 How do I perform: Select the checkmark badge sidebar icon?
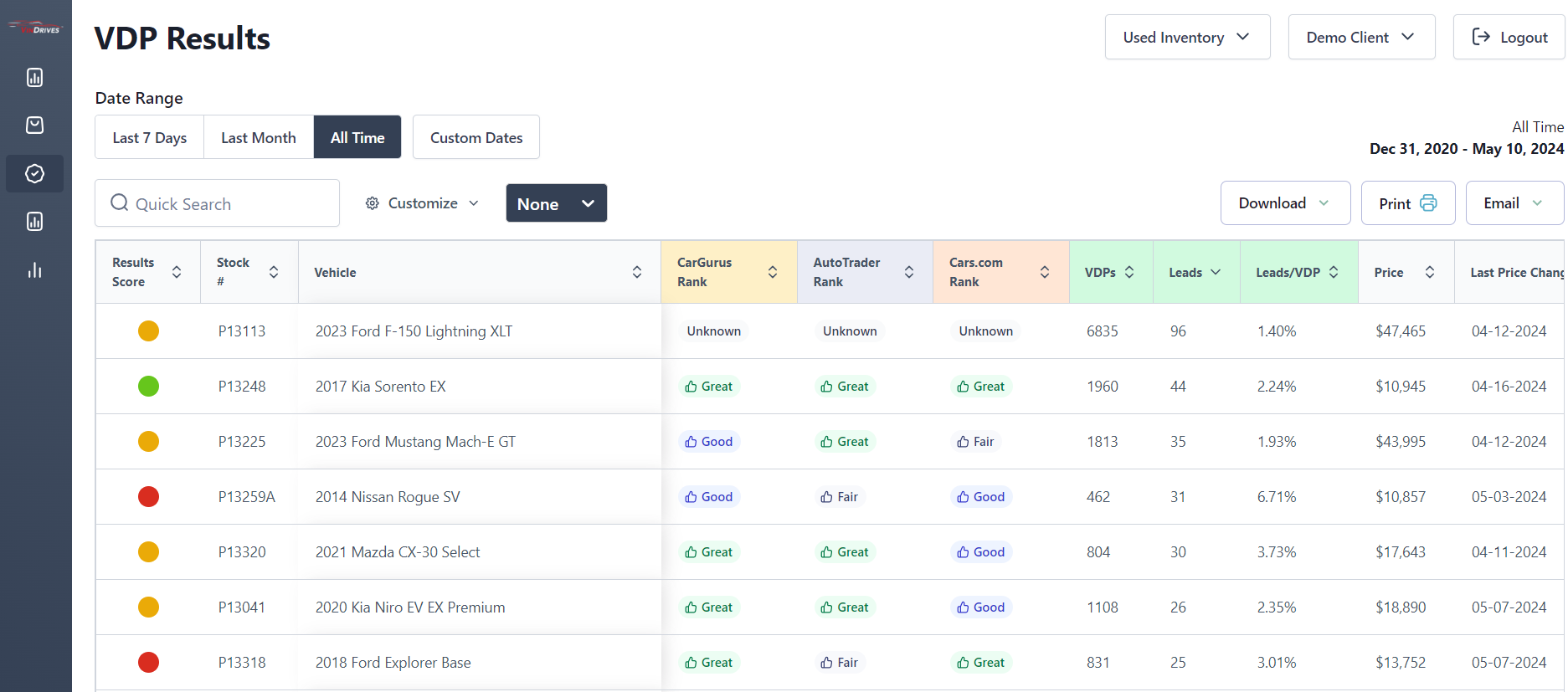point(34,173)
